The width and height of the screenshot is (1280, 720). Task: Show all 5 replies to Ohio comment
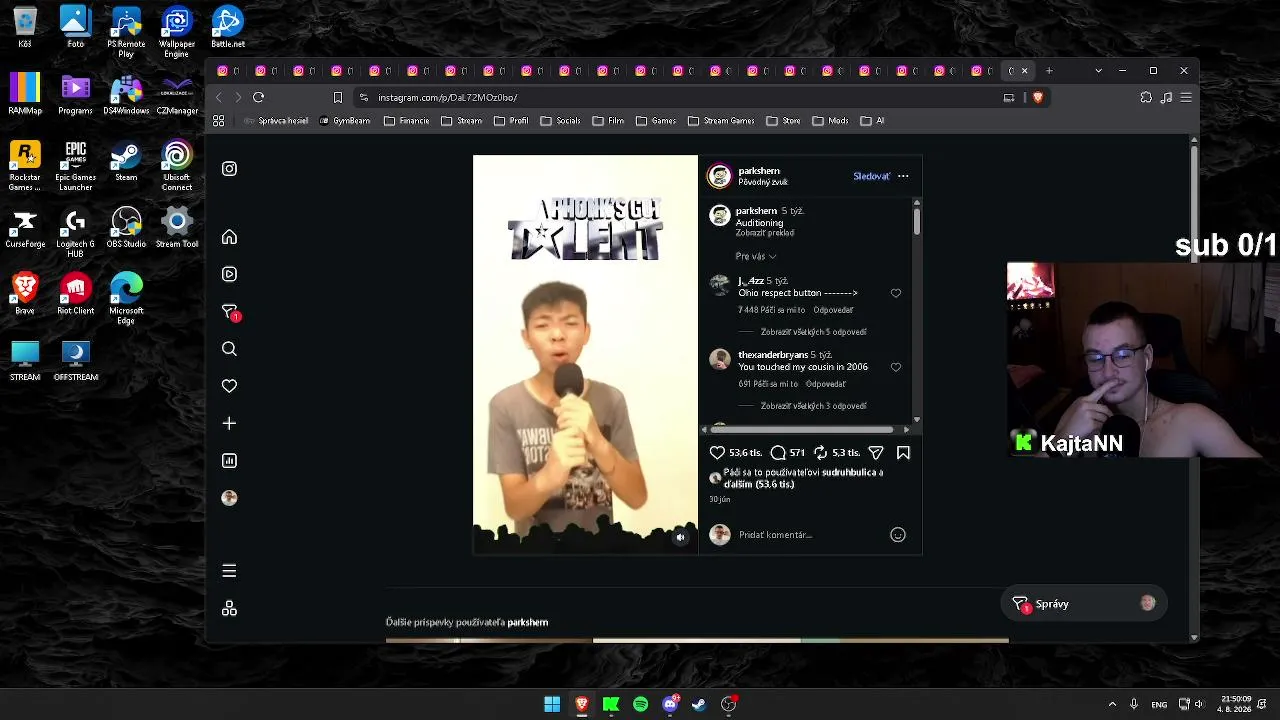[813, 332]
